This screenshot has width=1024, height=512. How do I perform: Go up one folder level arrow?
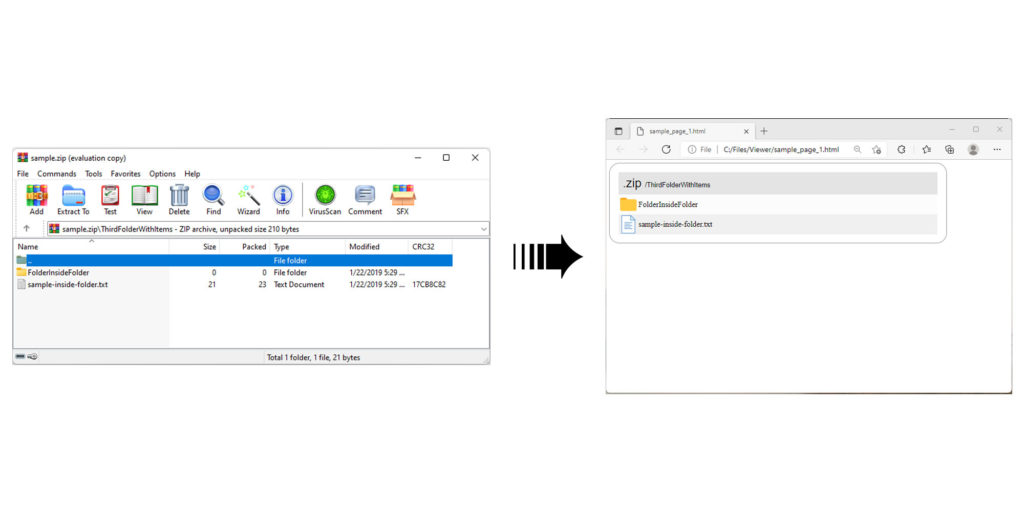pos(27,229)
